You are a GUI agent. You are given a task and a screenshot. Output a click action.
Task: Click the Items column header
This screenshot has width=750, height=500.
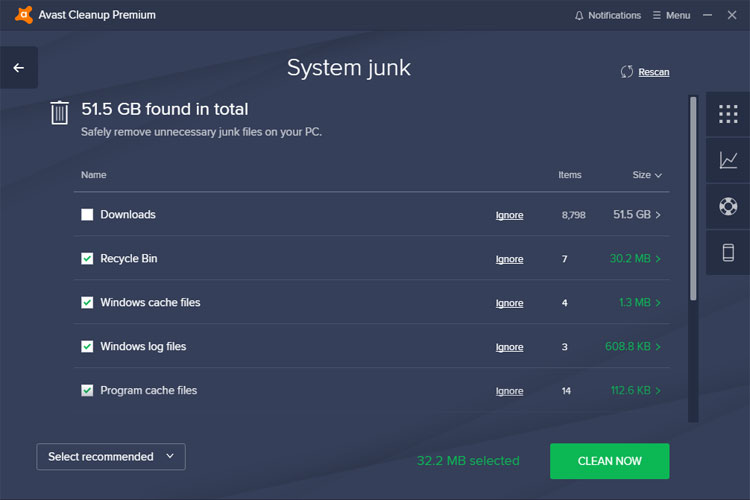coord(570,175)
